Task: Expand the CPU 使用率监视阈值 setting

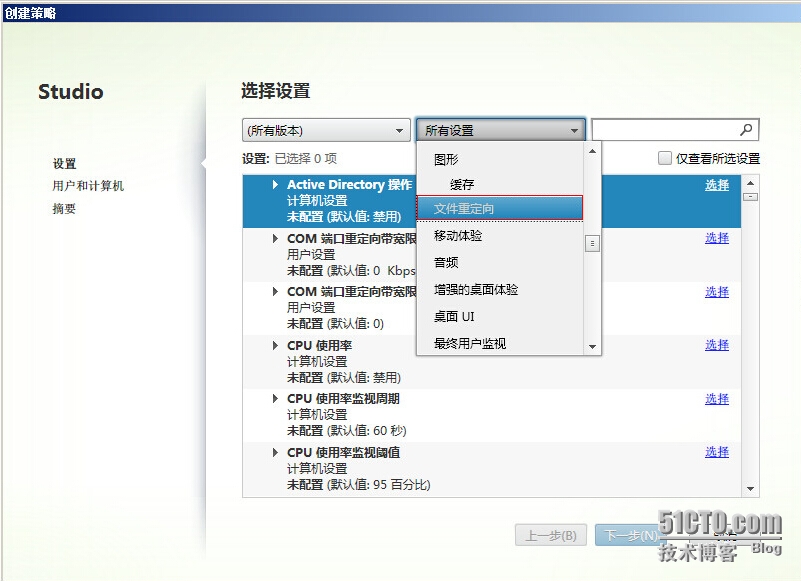Action: coord(275,452)
